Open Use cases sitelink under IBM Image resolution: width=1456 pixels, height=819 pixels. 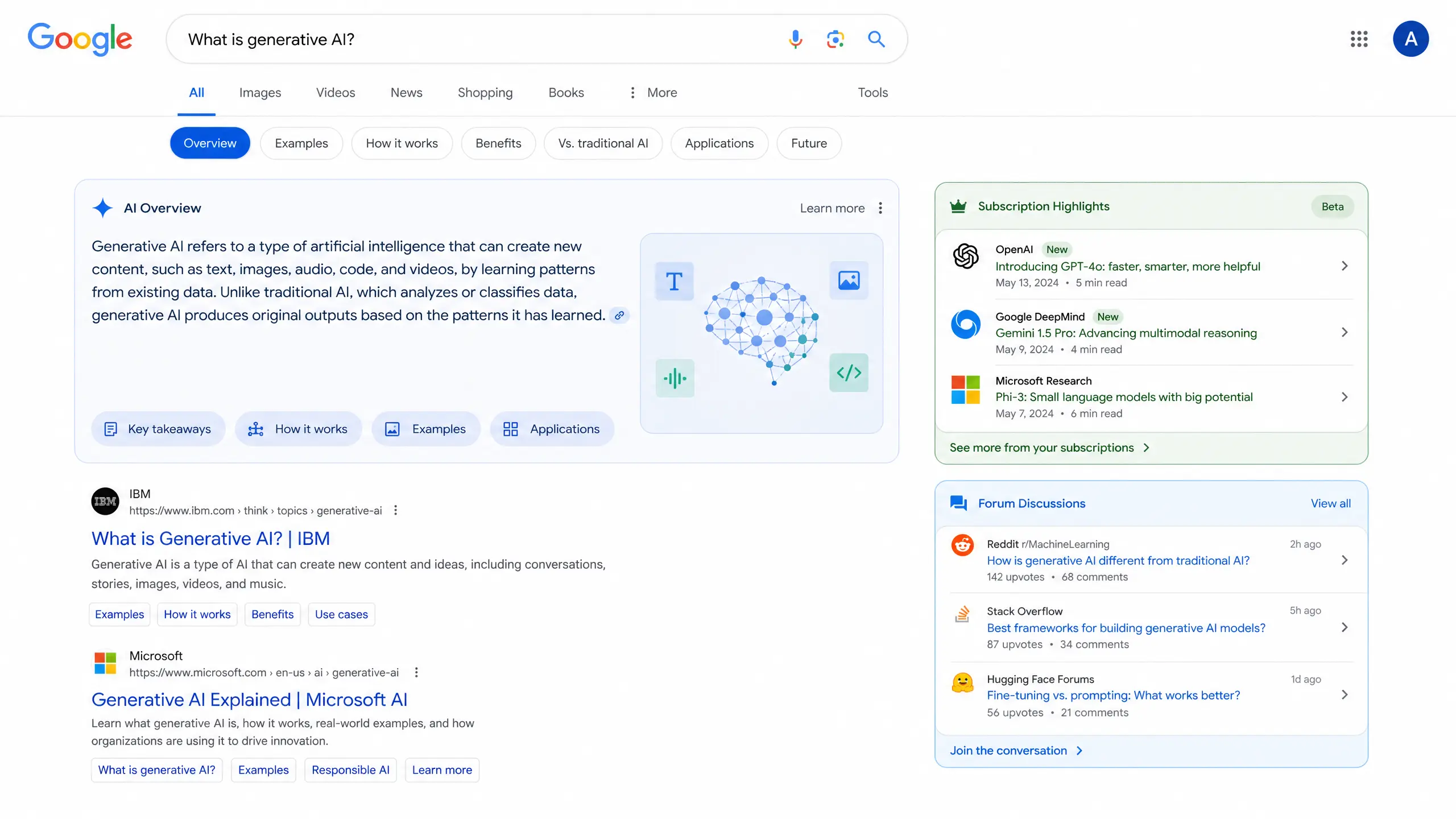click(341, 614)
